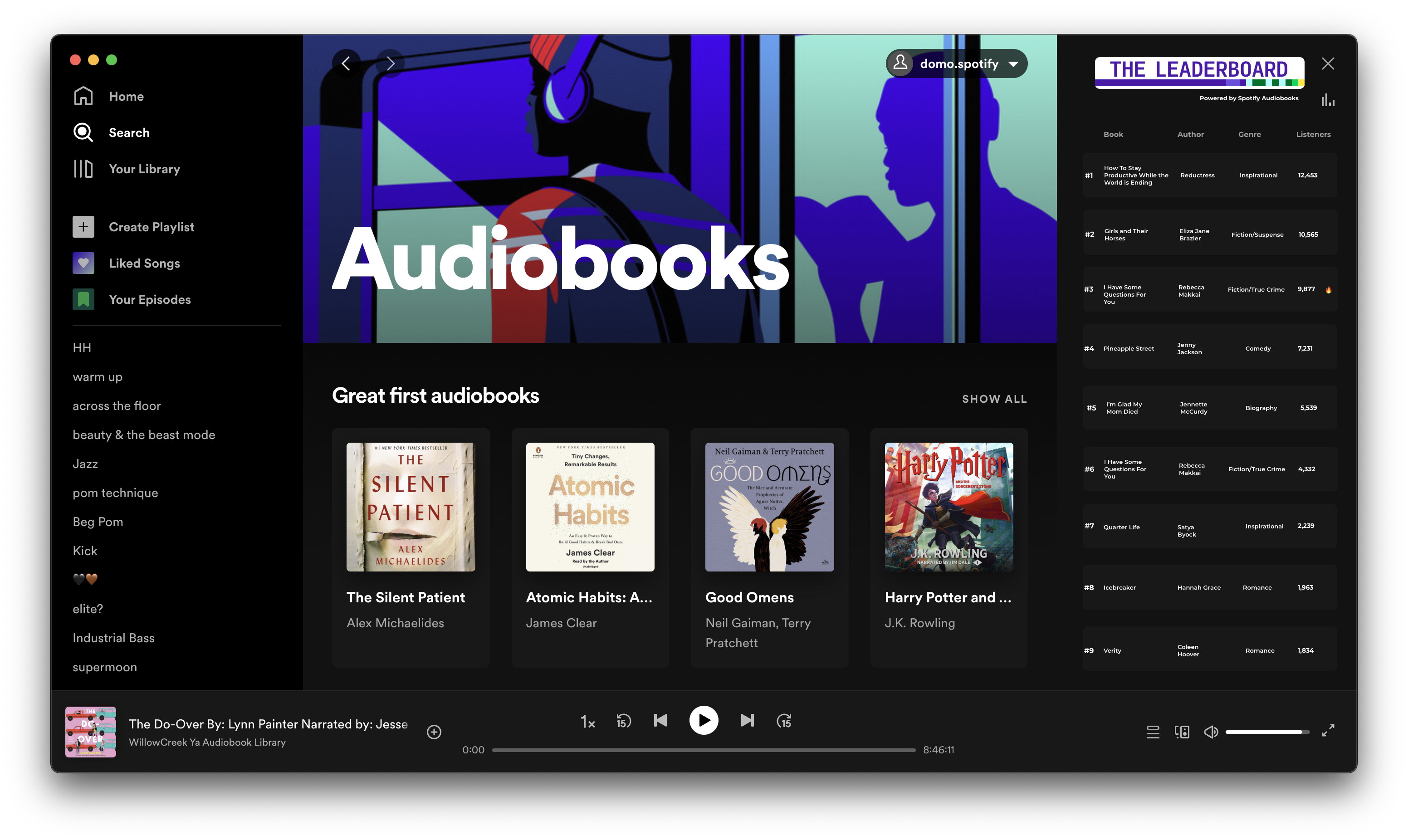
Task: Click Show All for great first audiobooks
Action: pyautogui.click(x=994, y=399)
